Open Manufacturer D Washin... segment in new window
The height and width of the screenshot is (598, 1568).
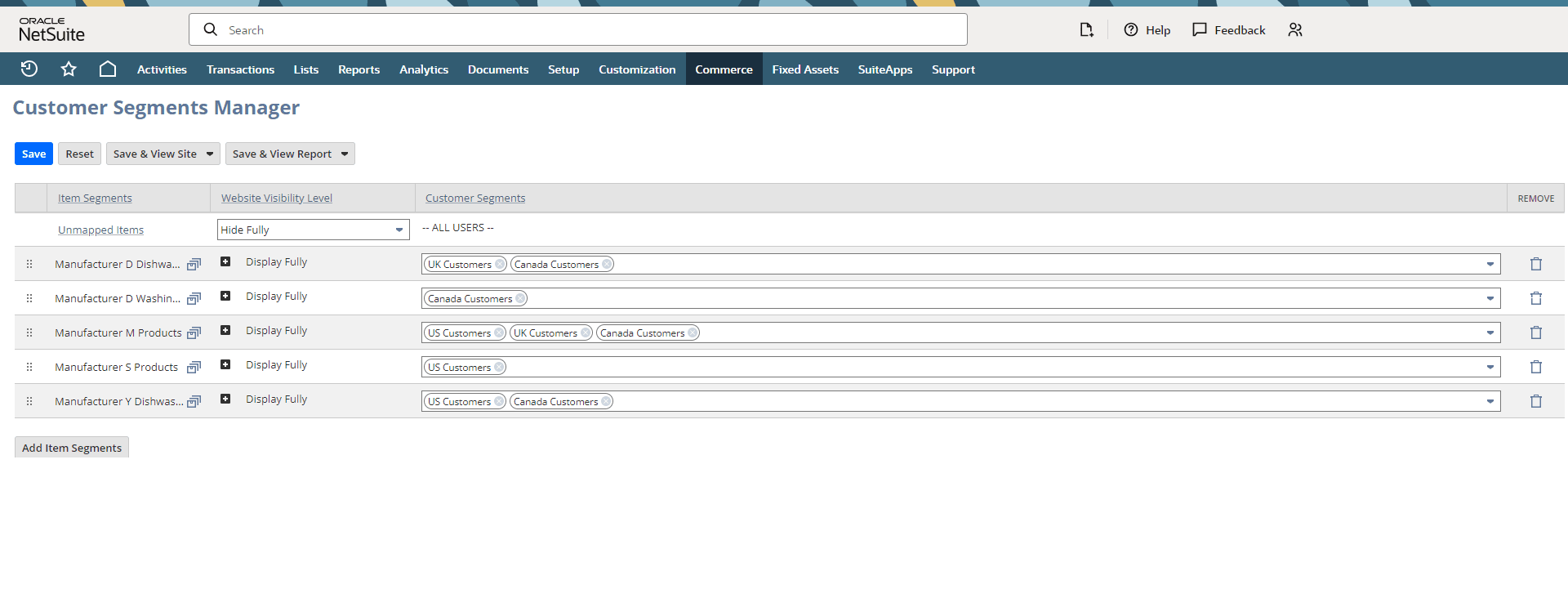tap(194, 298)
